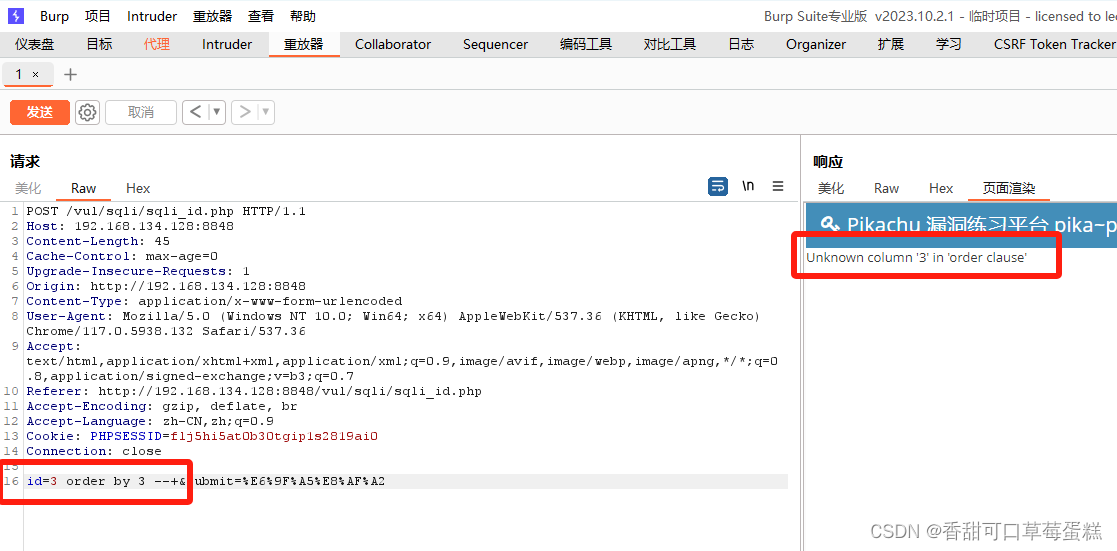Switch to the 代理 tab
Image resolution: width=1117 pixels, height=551 pixels.
click(x=157, y=44)
